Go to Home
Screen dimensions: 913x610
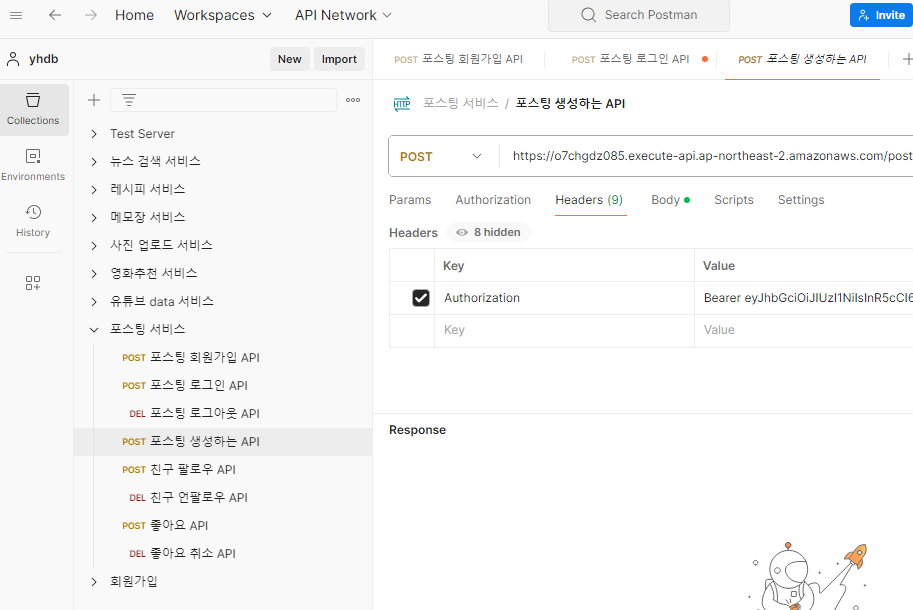click(x=135, y=15)
